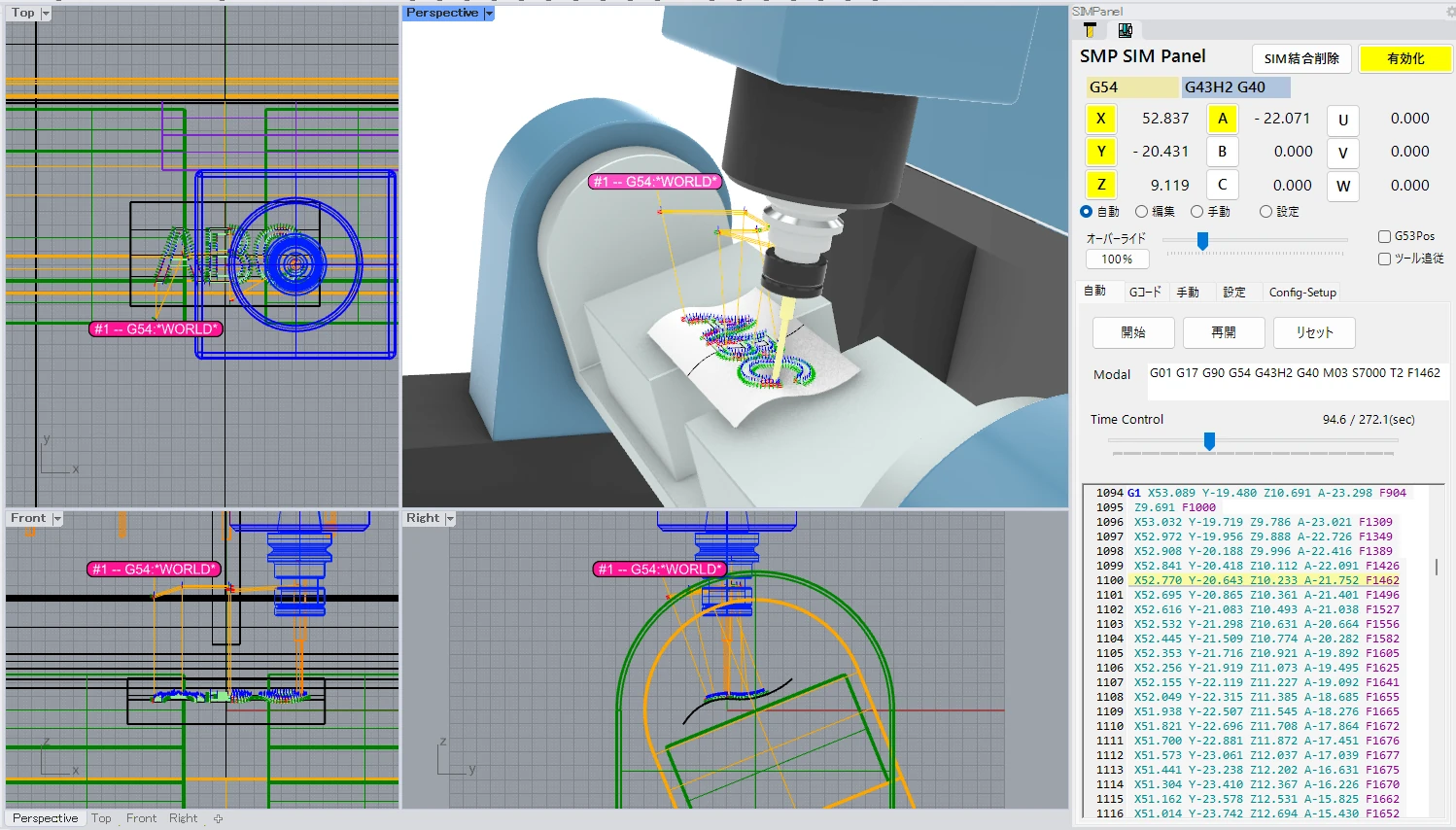Click the yellow A axis button

click(x=1223, y=119)
